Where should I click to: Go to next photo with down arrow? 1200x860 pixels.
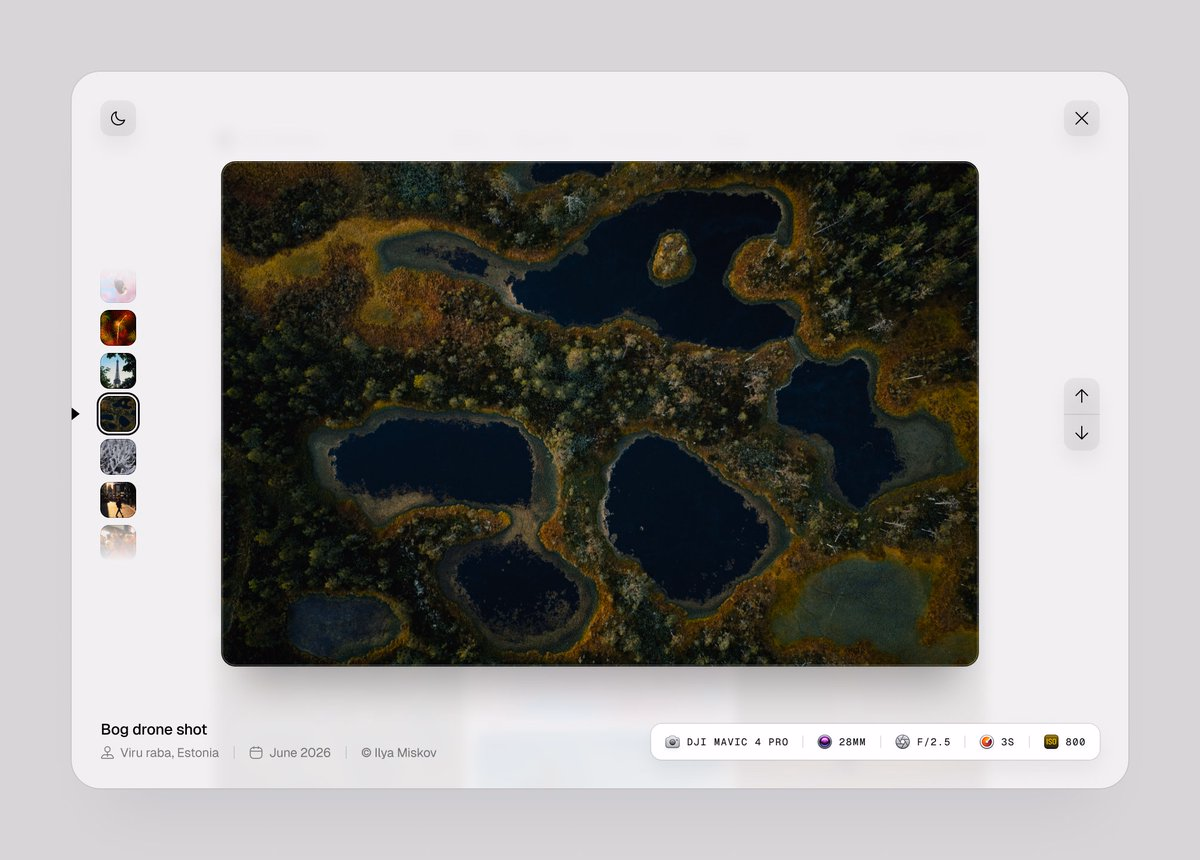click(x=1081, y=433)
